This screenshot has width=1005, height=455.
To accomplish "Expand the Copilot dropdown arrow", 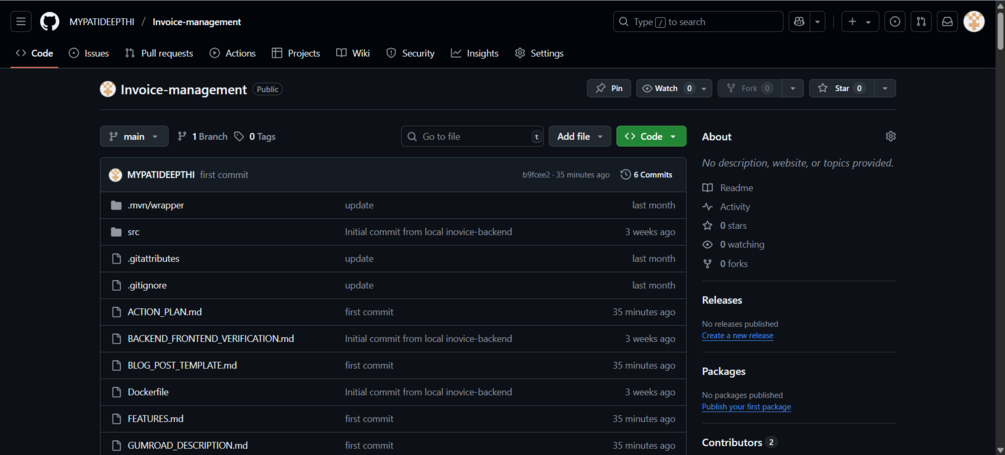I will point(817,22).
